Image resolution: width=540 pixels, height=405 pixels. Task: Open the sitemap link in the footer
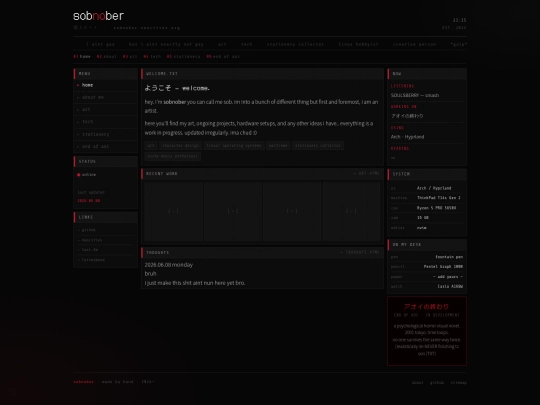tap(458, 383)
